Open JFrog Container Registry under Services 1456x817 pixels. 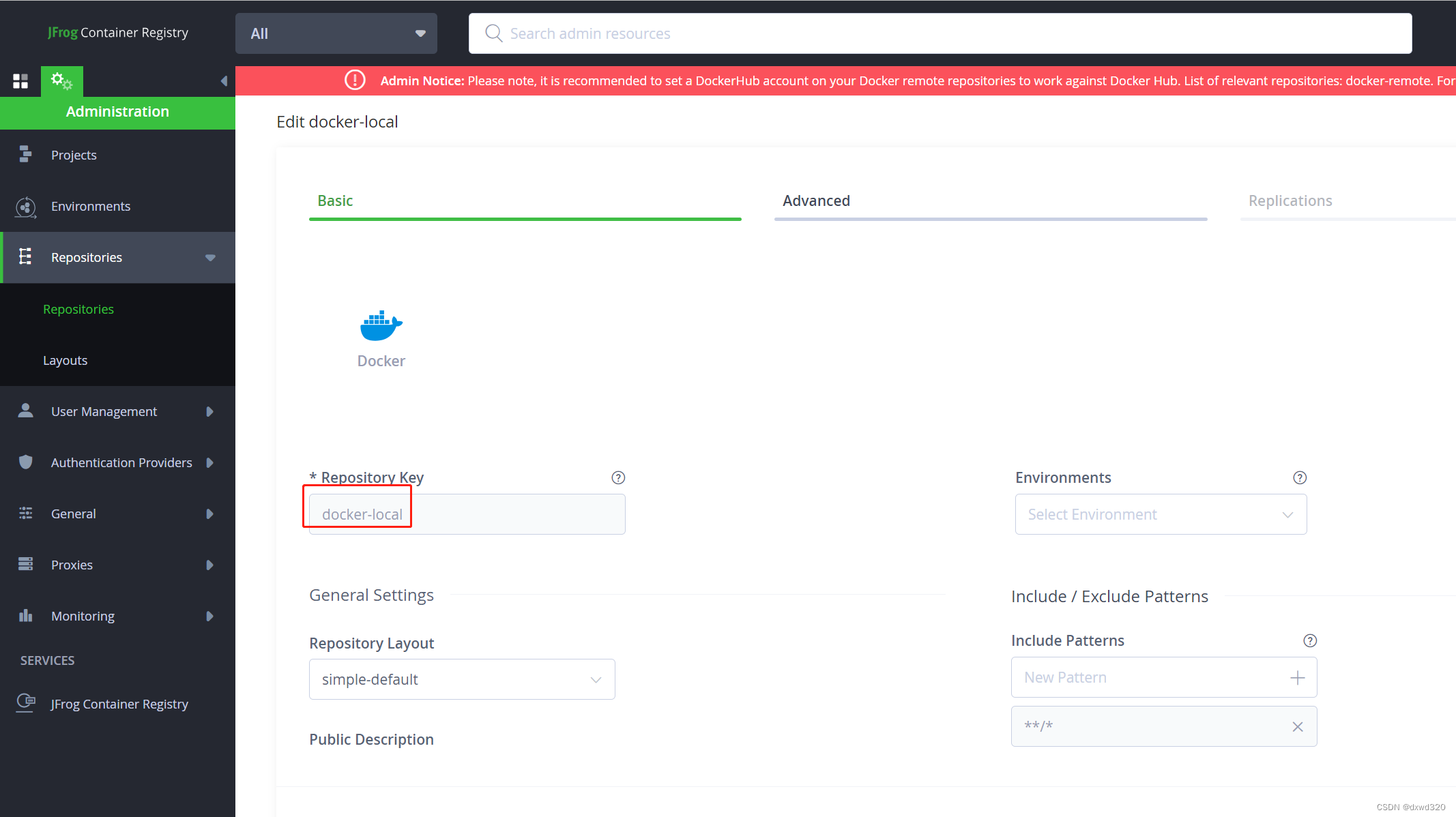point(119,704)
